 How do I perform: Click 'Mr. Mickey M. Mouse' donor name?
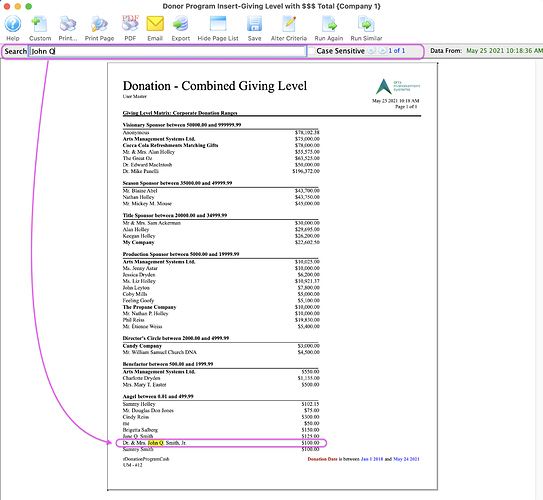click(147, 204)
